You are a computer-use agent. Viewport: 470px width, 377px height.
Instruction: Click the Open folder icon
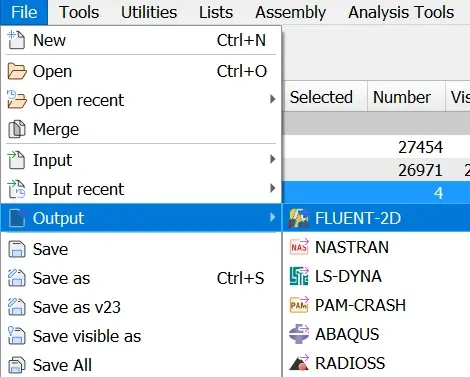(17, 71)
